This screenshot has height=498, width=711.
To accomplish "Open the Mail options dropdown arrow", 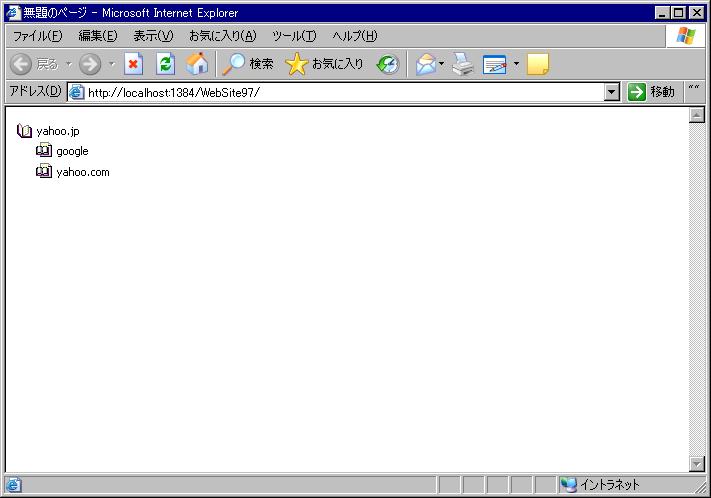I will coord(441,64).
